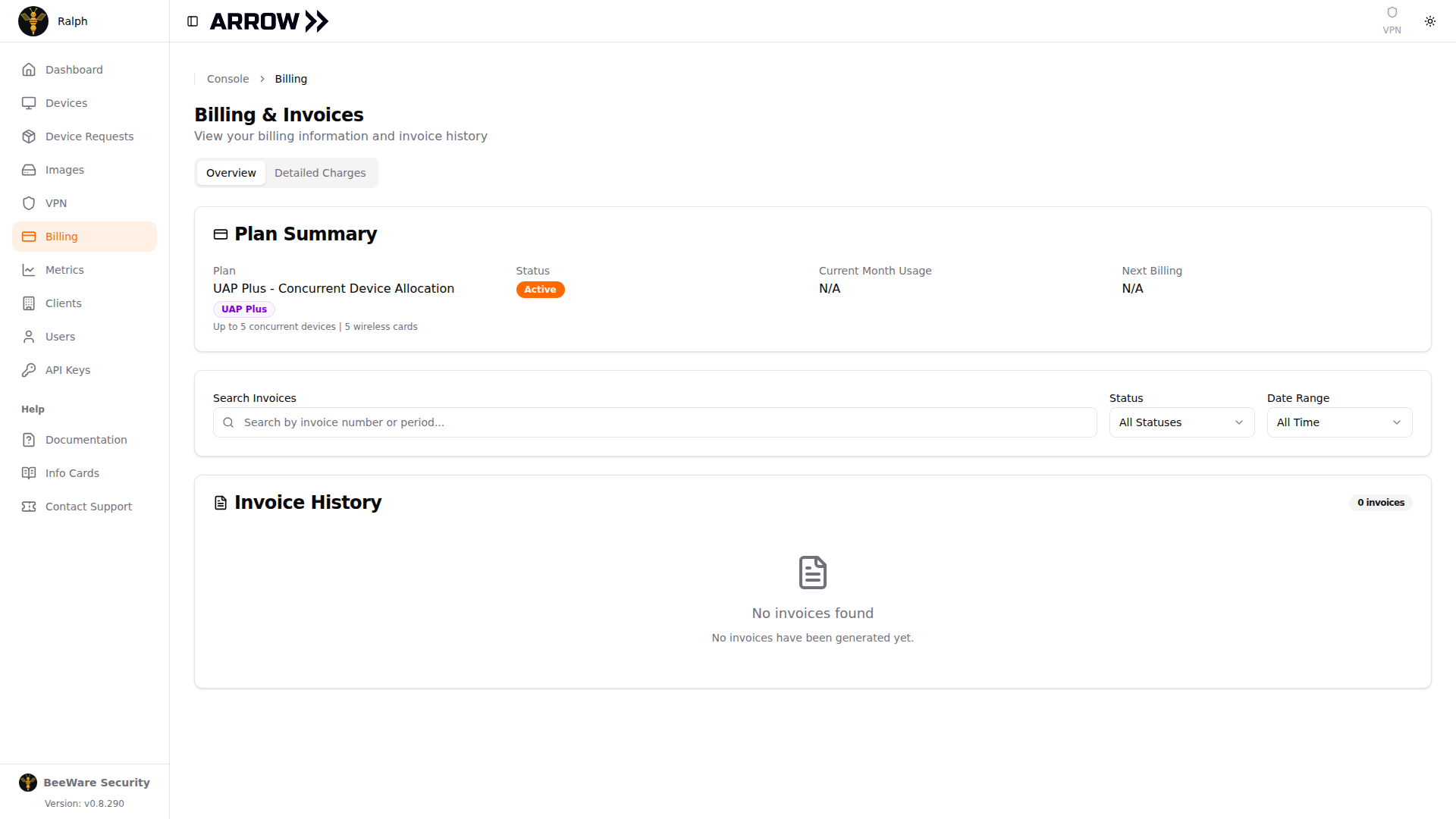This screenshot has width=1456, height=819.
Task: Click the Device Requests package icon
Action: click(29, 136)
